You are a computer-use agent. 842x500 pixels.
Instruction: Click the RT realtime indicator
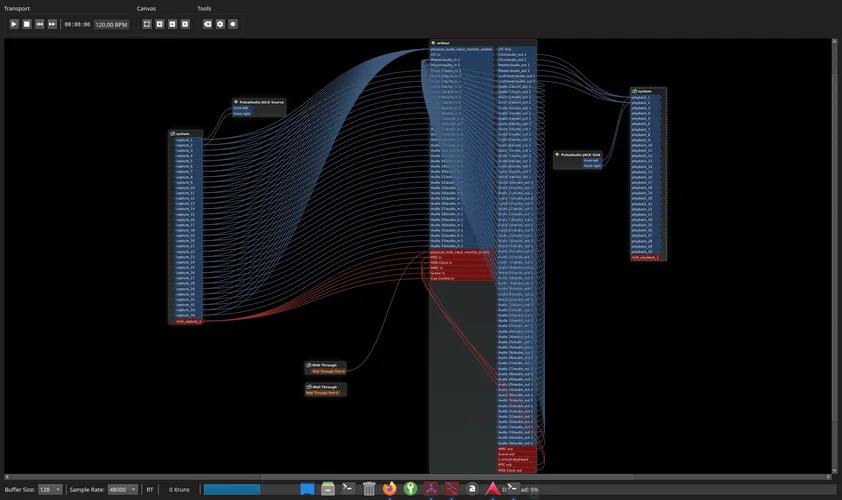tap(150, 490)
